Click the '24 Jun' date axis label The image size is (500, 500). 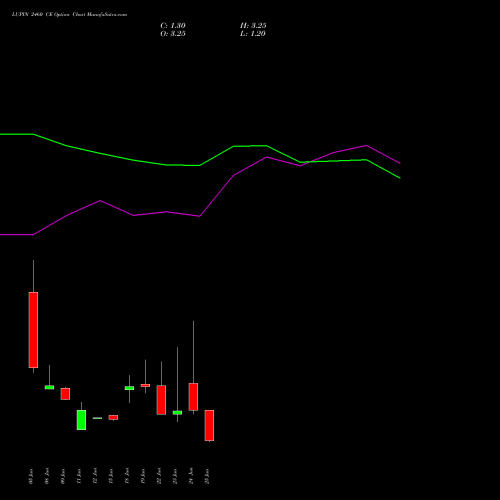click(x=191, y=476)
